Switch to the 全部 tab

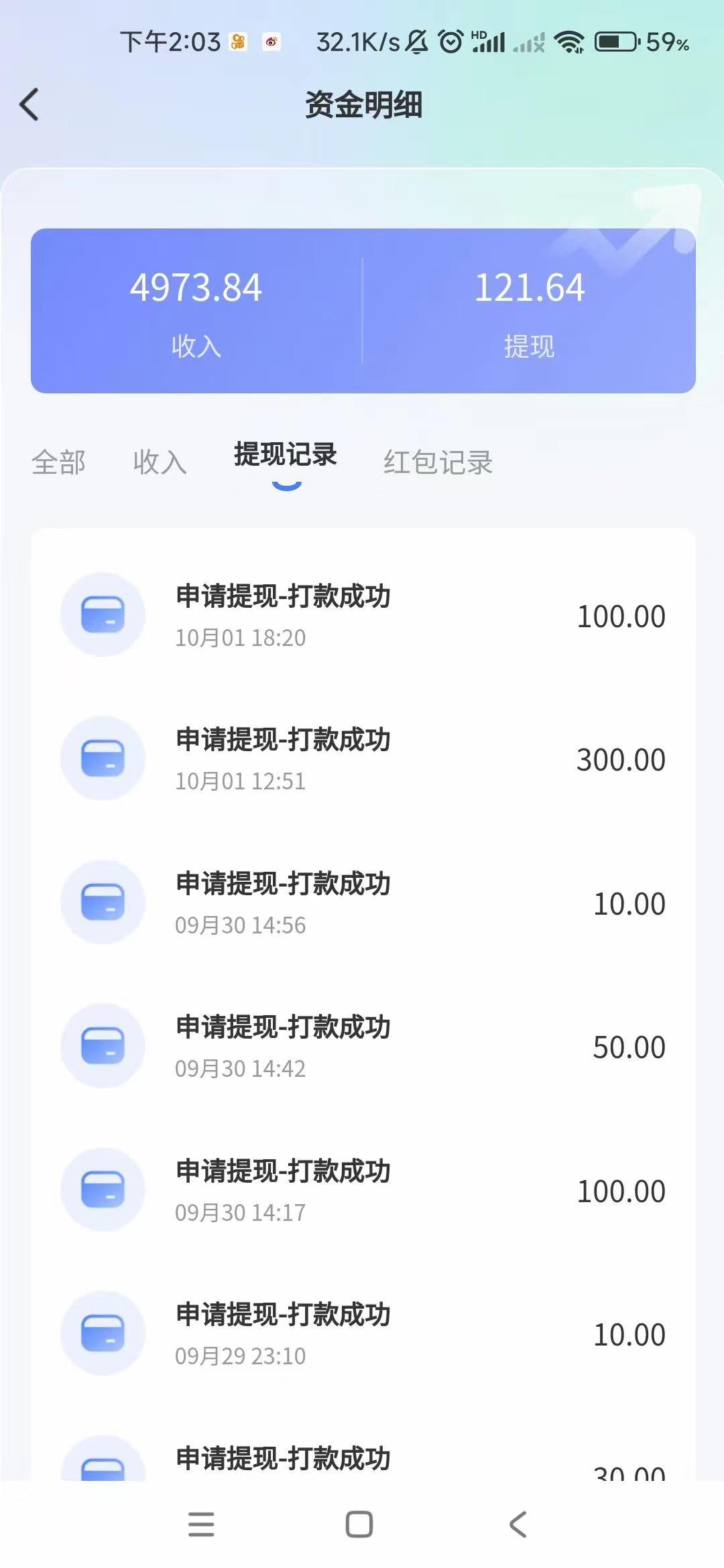pyautogui.click(x=58, y=462)
